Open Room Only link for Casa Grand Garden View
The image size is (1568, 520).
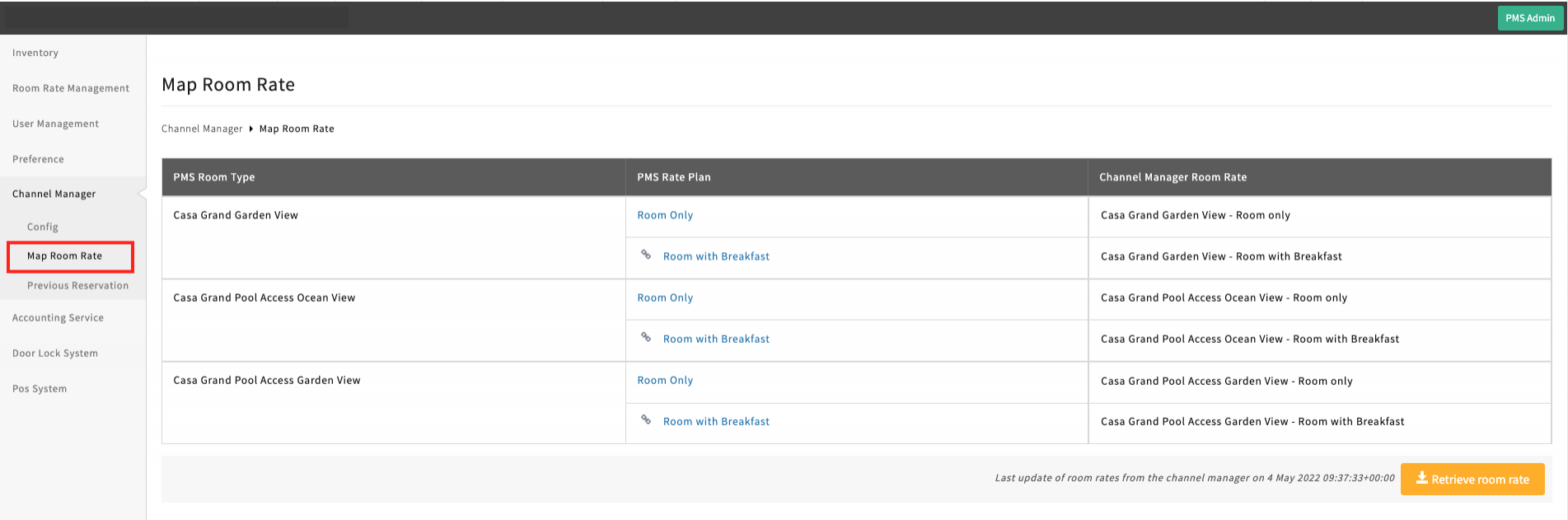tap(665, 215)
